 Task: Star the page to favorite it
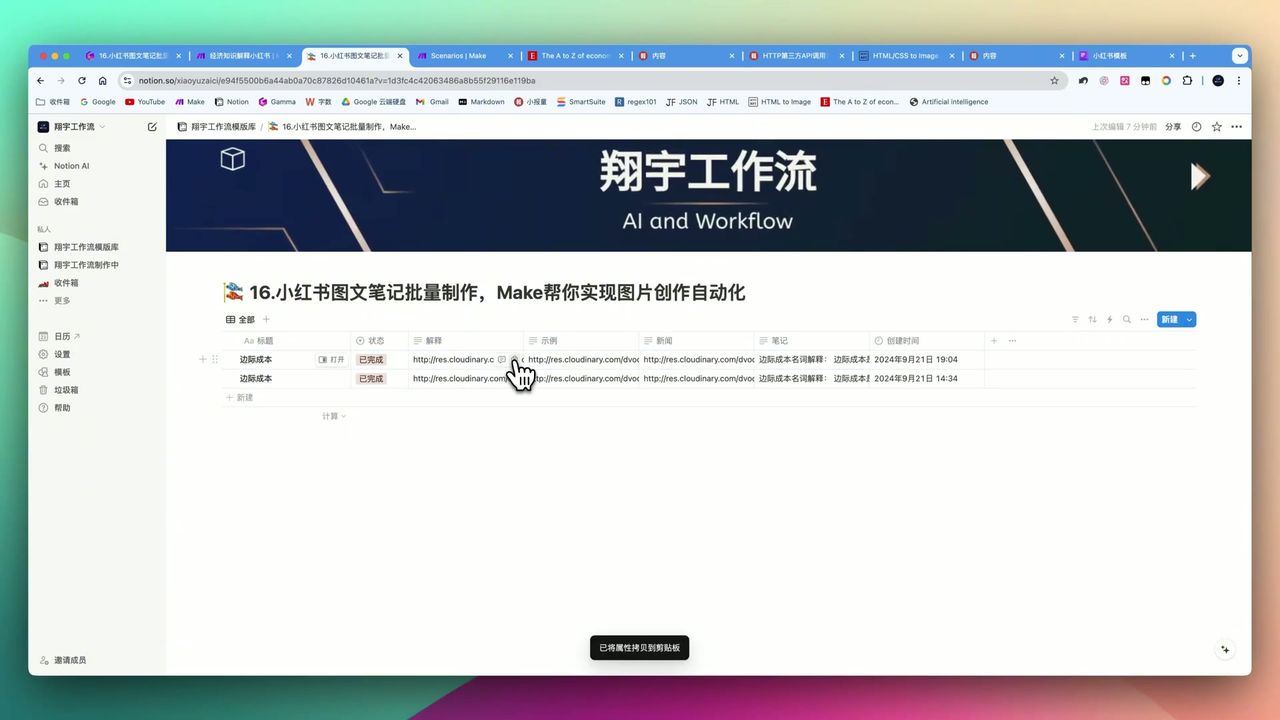click(x=1216, y=127)
